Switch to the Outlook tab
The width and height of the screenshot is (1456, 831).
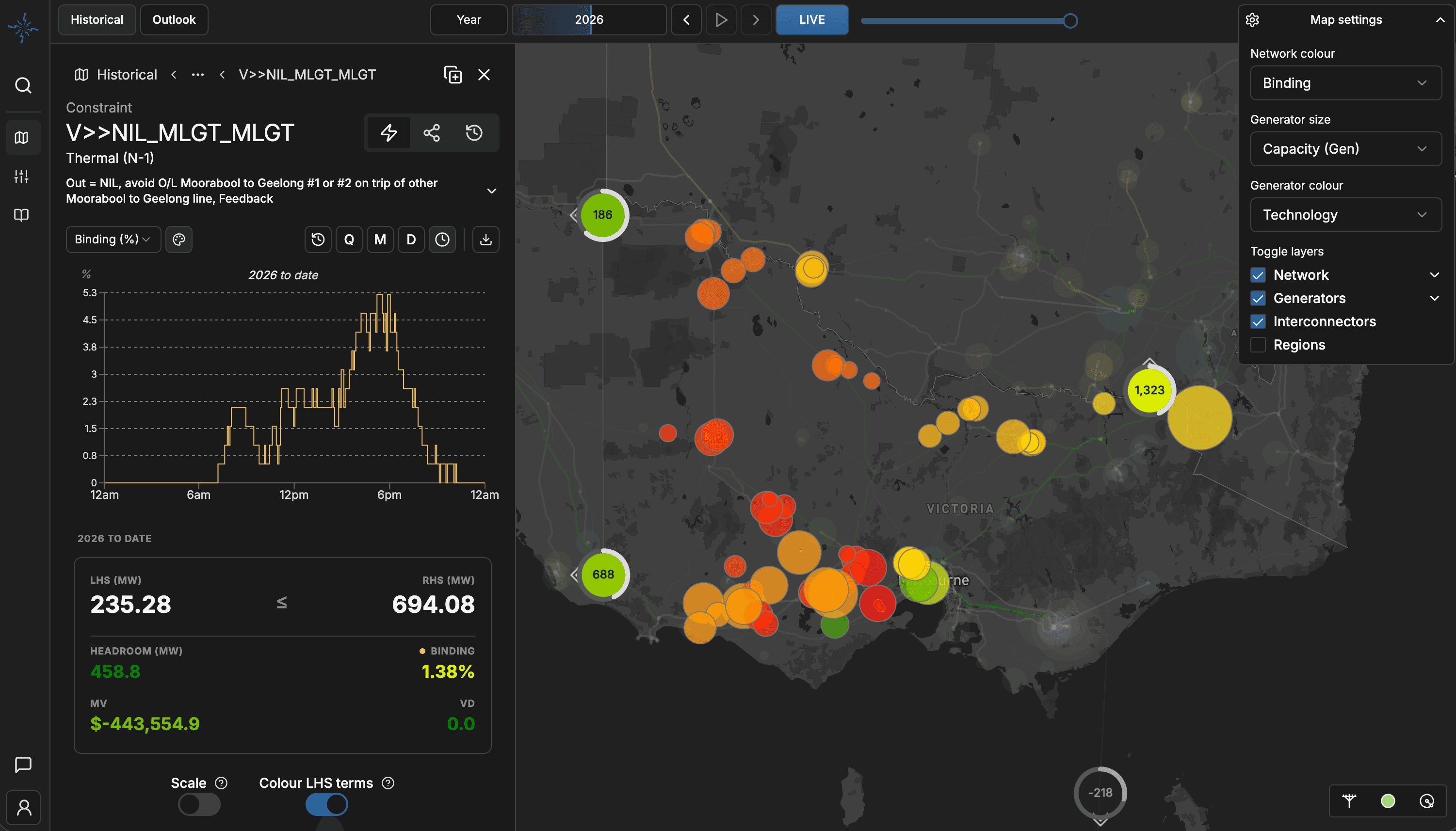[174, 20]
